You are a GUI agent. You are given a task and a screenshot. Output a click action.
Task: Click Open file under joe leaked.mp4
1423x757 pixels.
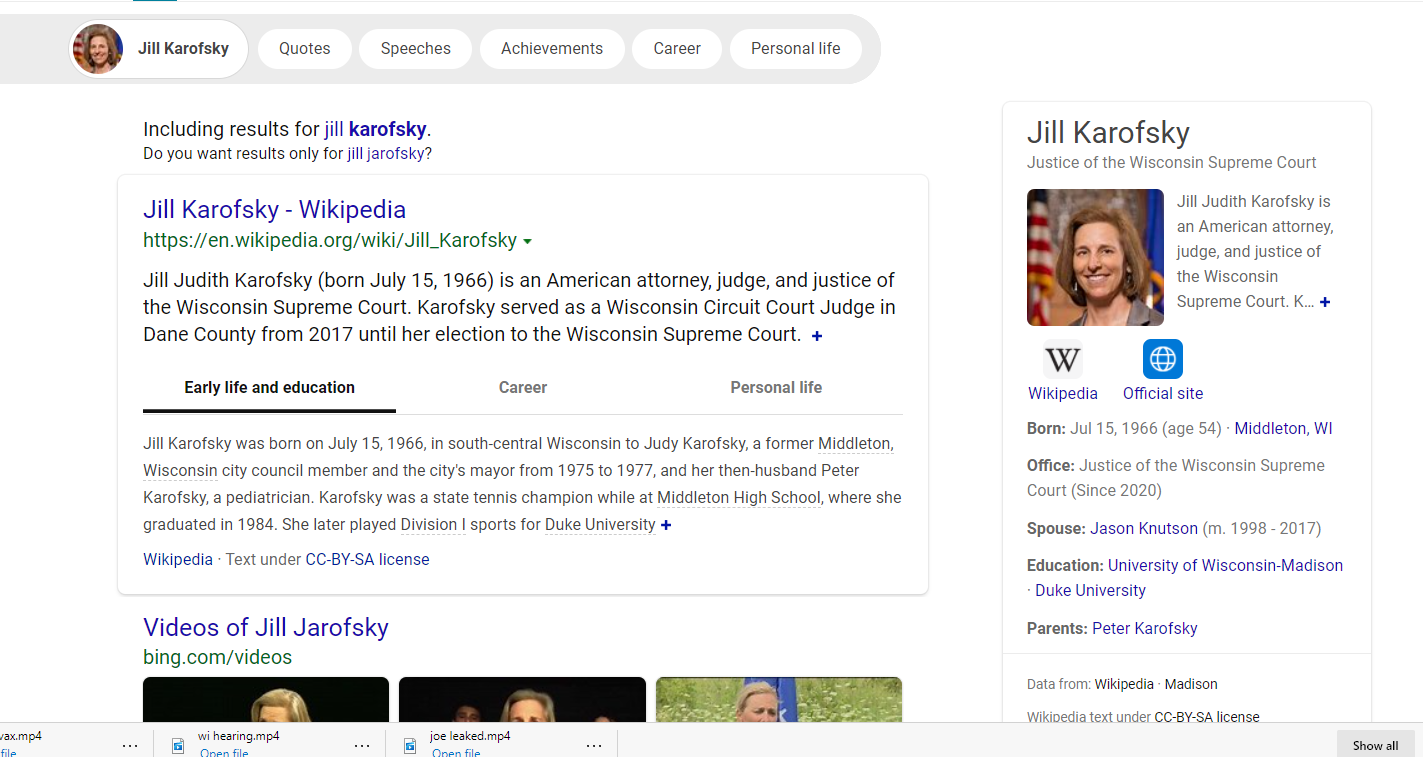tap(456, 753)
